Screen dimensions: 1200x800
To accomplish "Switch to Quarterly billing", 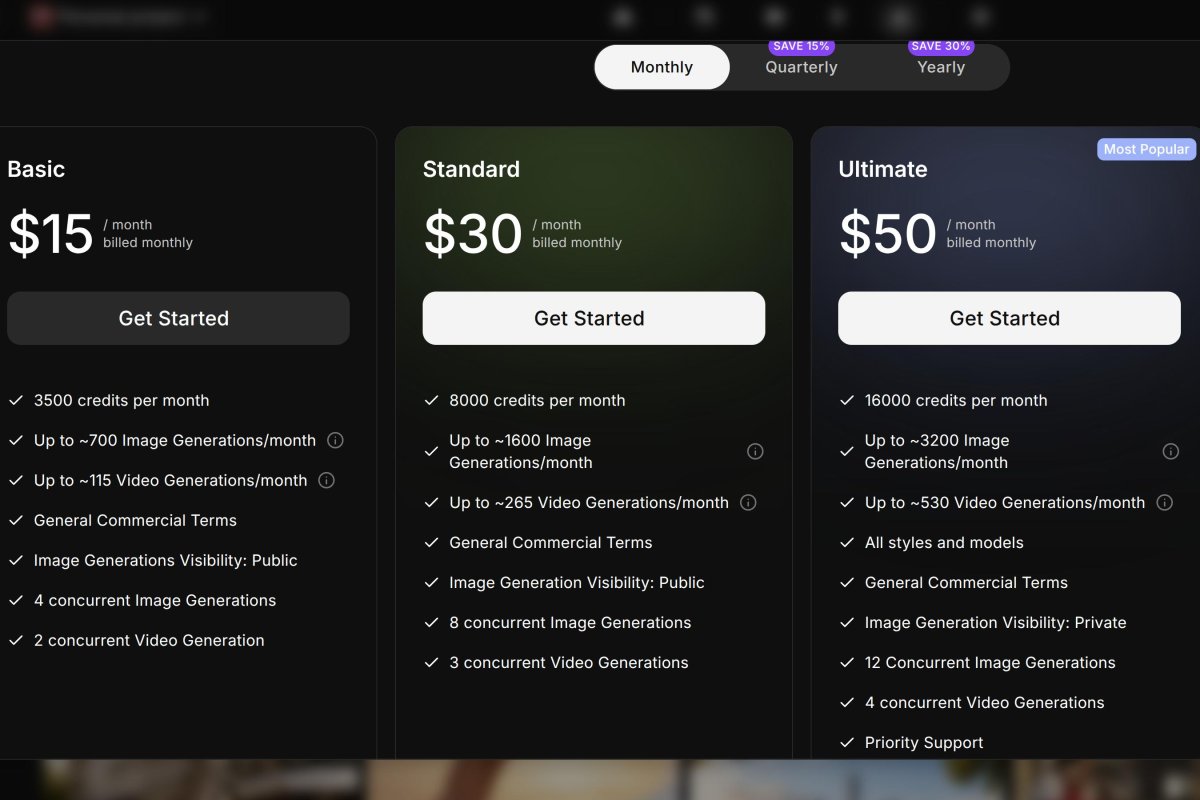I will [801, 67].
